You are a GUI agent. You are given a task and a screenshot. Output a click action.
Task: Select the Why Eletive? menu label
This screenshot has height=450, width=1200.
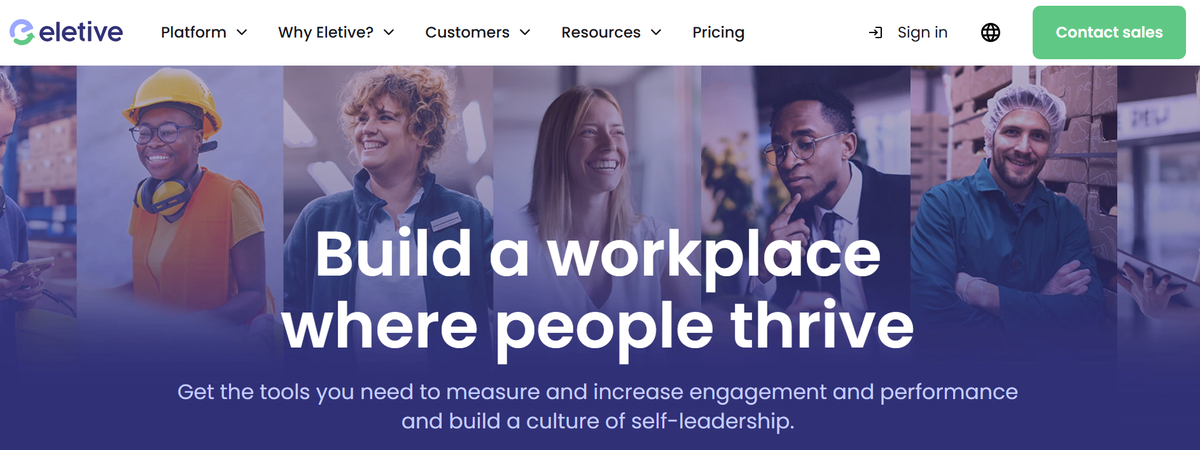(326, 32)
